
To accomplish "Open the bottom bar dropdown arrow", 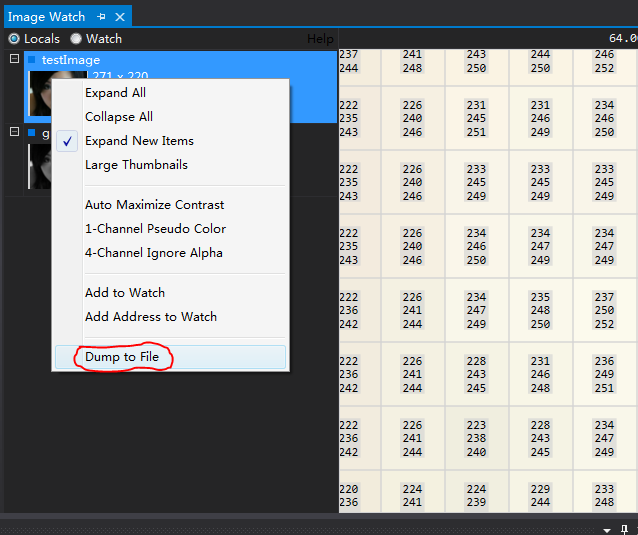I will [607, 531].
